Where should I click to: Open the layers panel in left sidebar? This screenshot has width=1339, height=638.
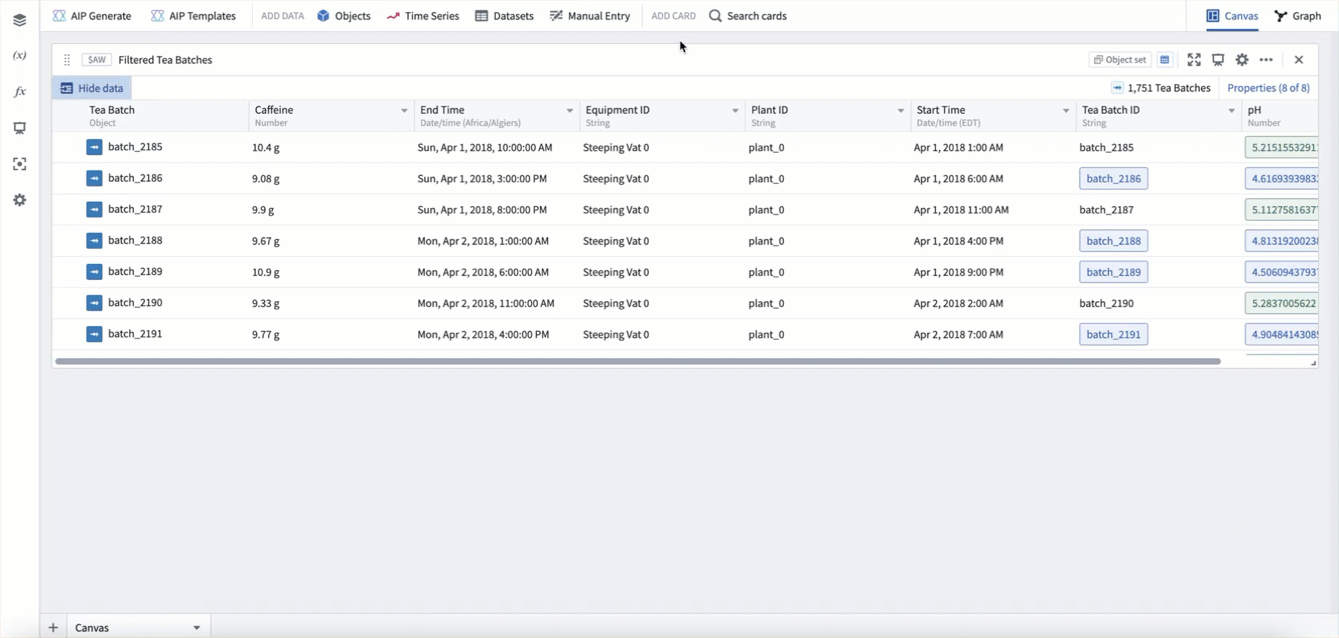[x=19, y=20]
